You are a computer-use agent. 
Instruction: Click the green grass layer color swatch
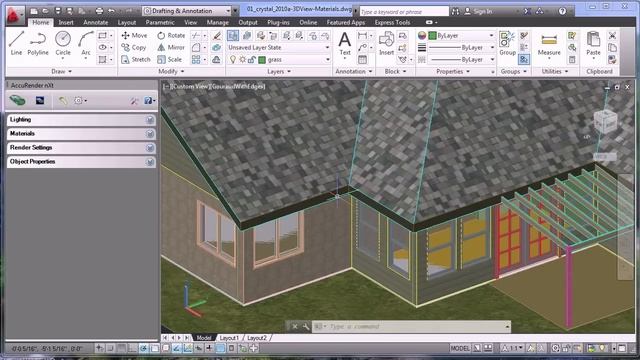pos(262,60)
